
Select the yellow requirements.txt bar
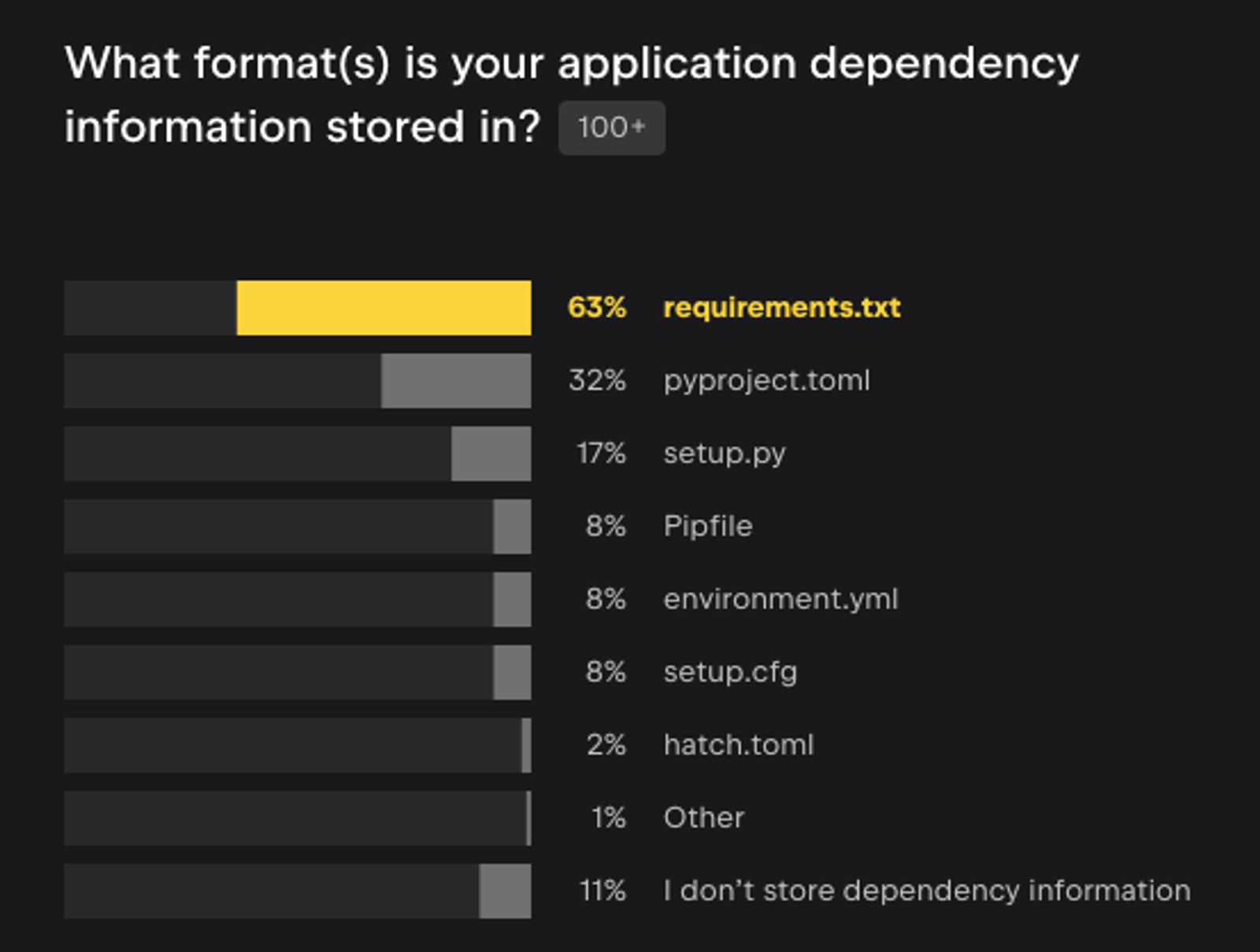pyautogui.click(x=384, y=308)
